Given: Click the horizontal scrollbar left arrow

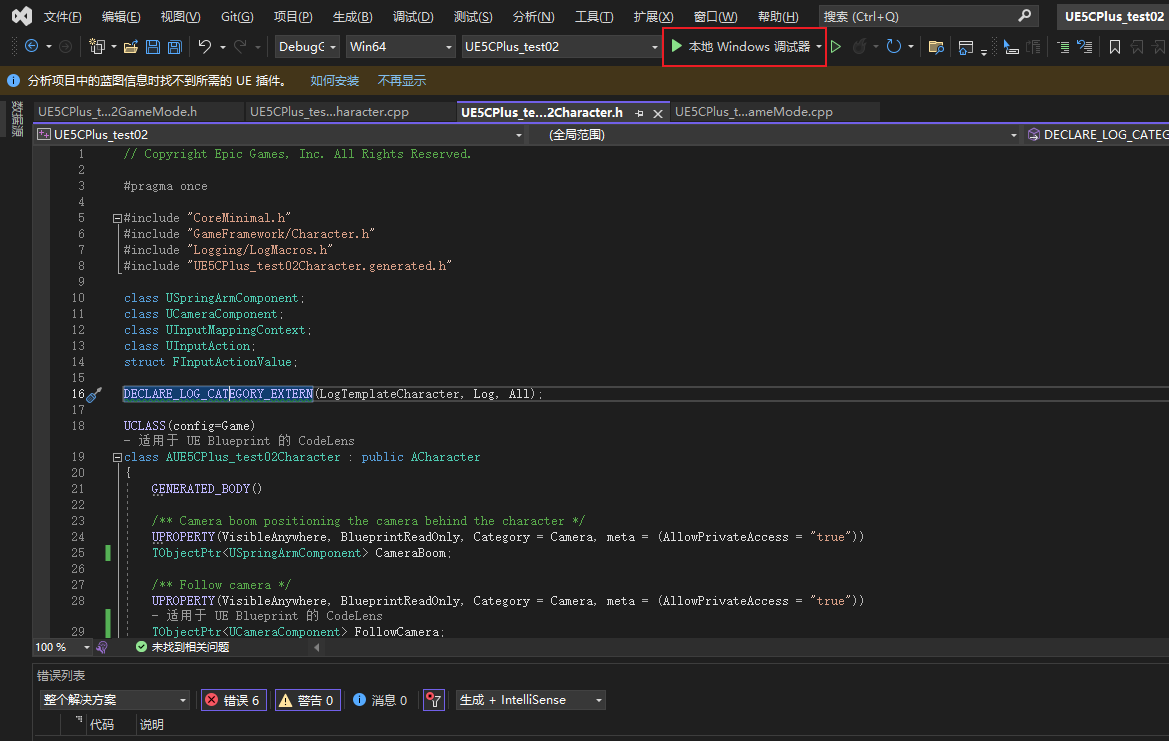Looking at the screenshot, I should click(317, 647).
